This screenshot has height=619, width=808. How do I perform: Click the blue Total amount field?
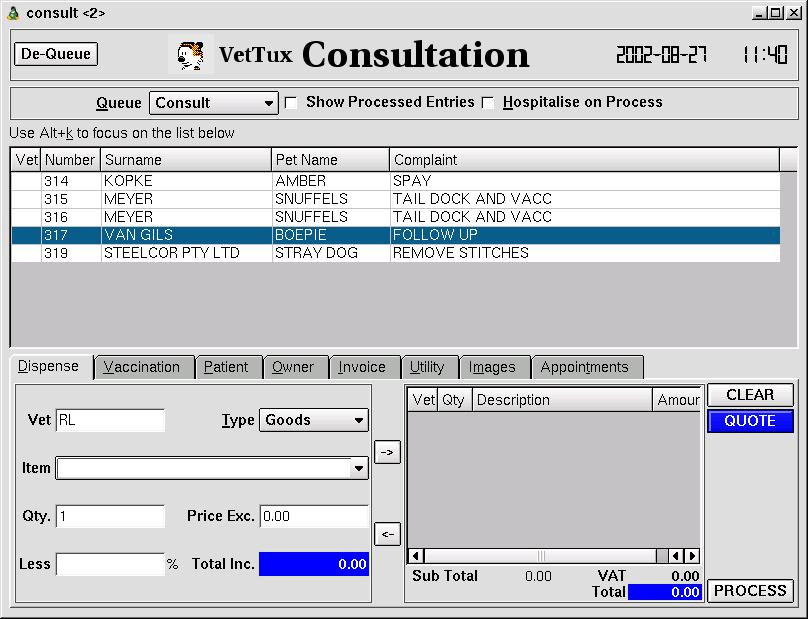pyautogui.click(x=664, y=592)
